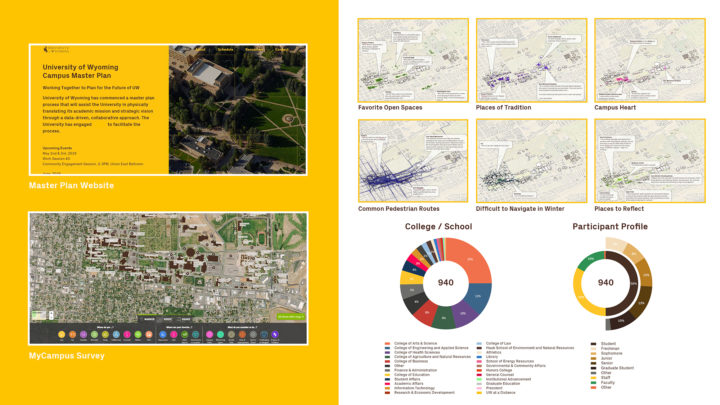Image resolution: width=720 pixels, height=405 pixels.
Task: Switch drawing mode to Shape
Action: [185, 319]
